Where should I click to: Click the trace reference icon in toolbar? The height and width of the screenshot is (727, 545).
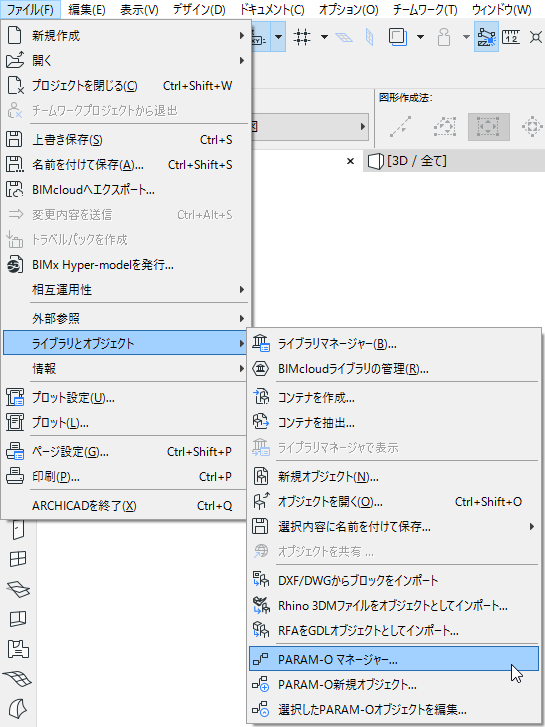(x=398, y=37)
